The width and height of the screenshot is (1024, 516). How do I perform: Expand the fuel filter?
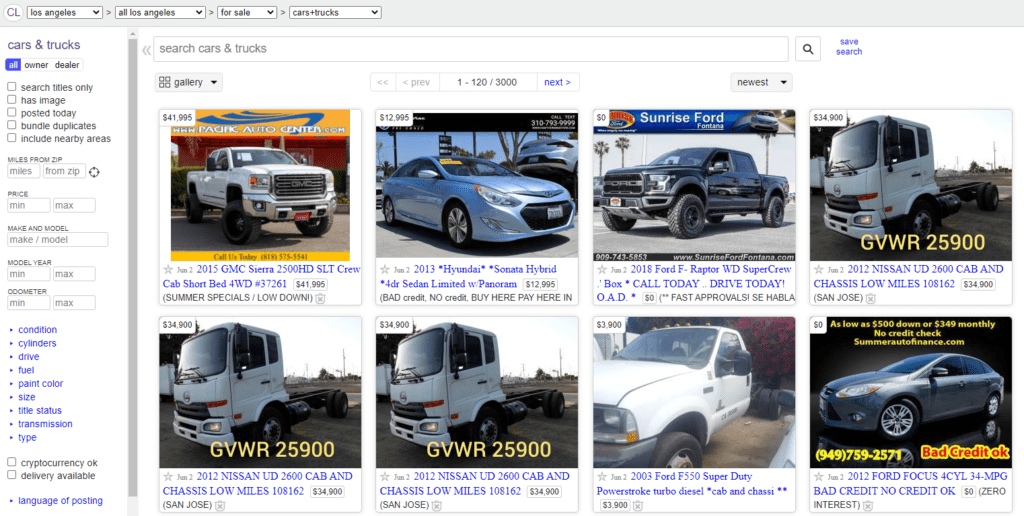point(26,370)
